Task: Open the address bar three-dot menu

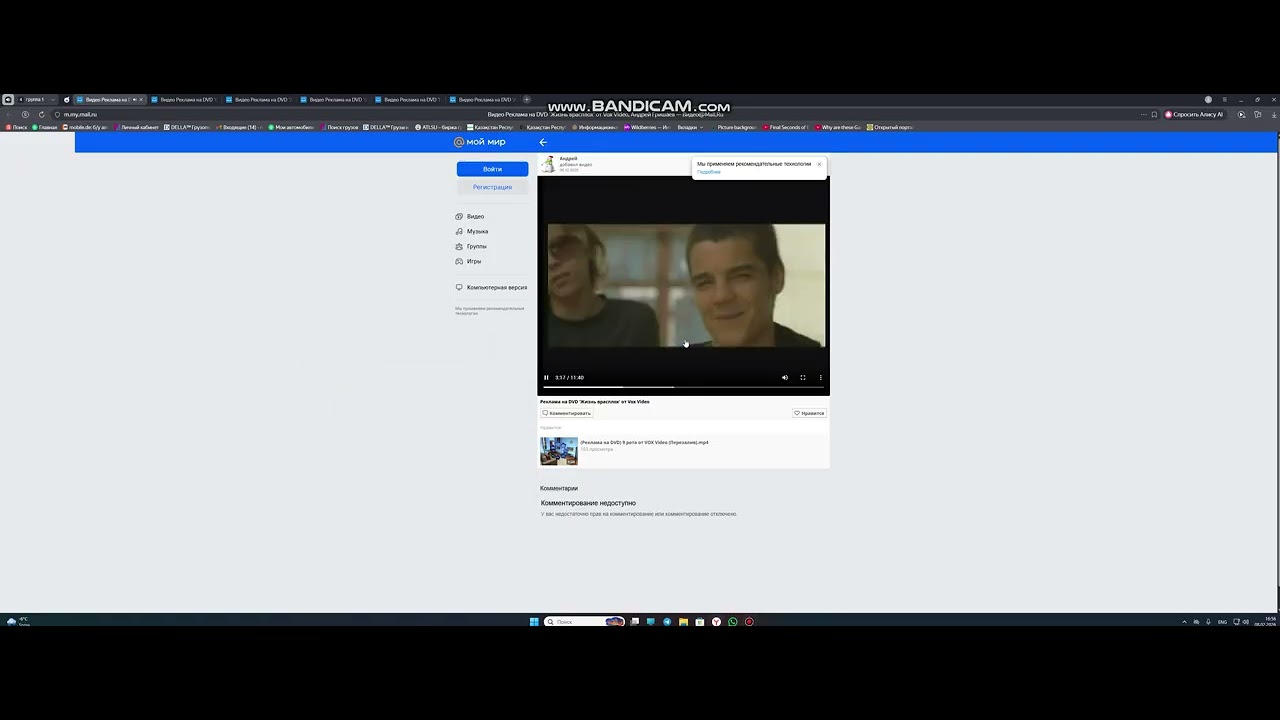Action: (x=1143, y=114)
